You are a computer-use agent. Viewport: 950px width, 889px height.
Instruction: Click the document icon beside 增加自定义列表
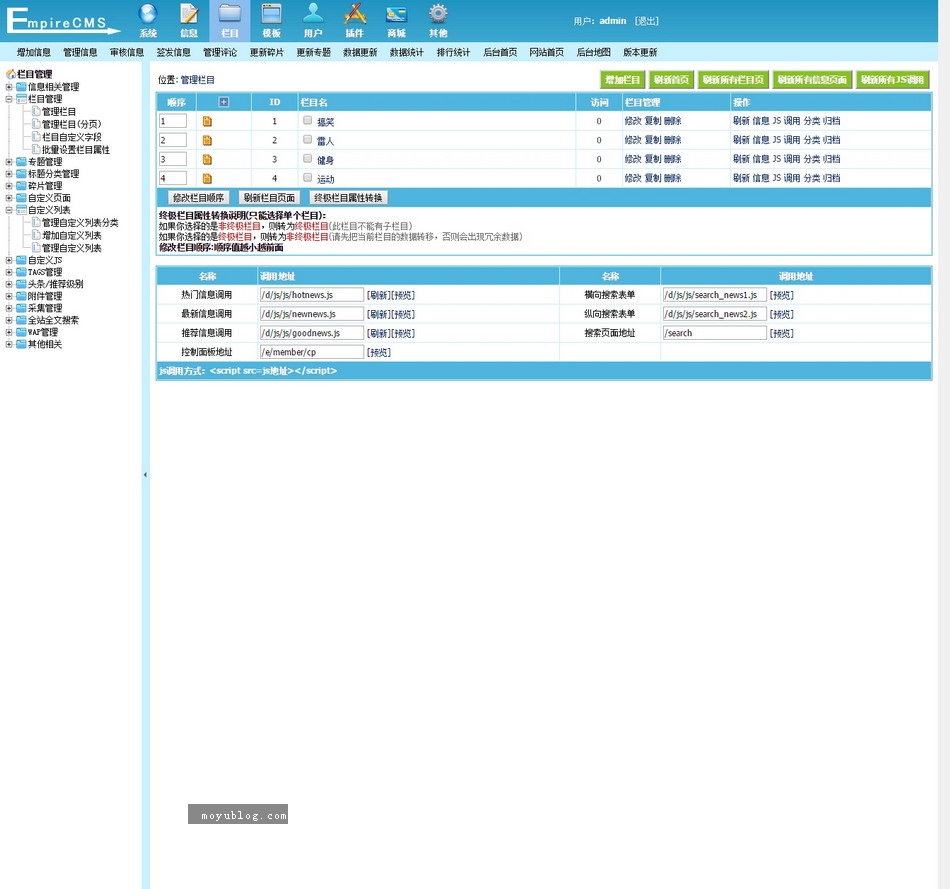(x=36, y=235)
